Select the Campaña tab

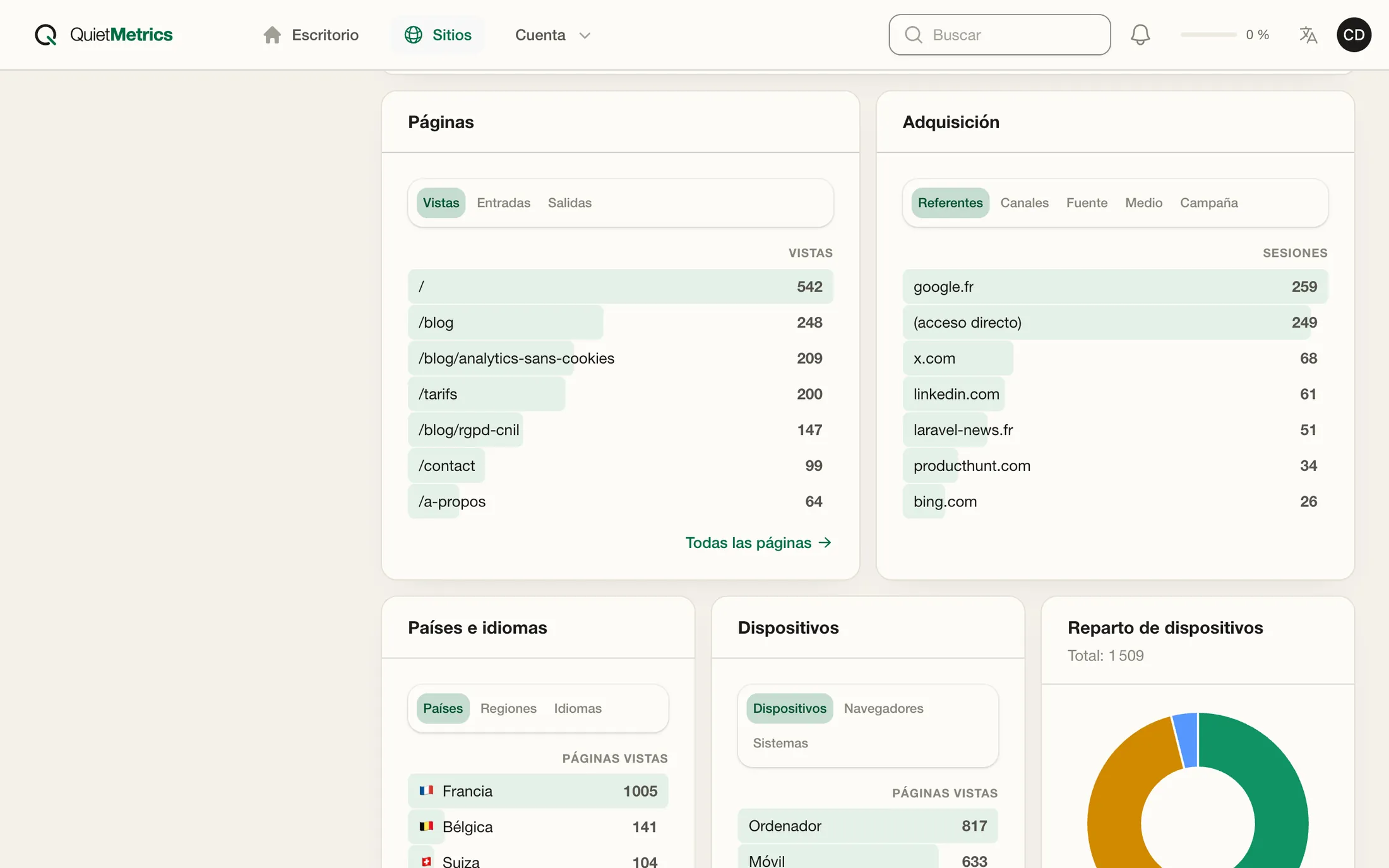(x=1208, y=203)
